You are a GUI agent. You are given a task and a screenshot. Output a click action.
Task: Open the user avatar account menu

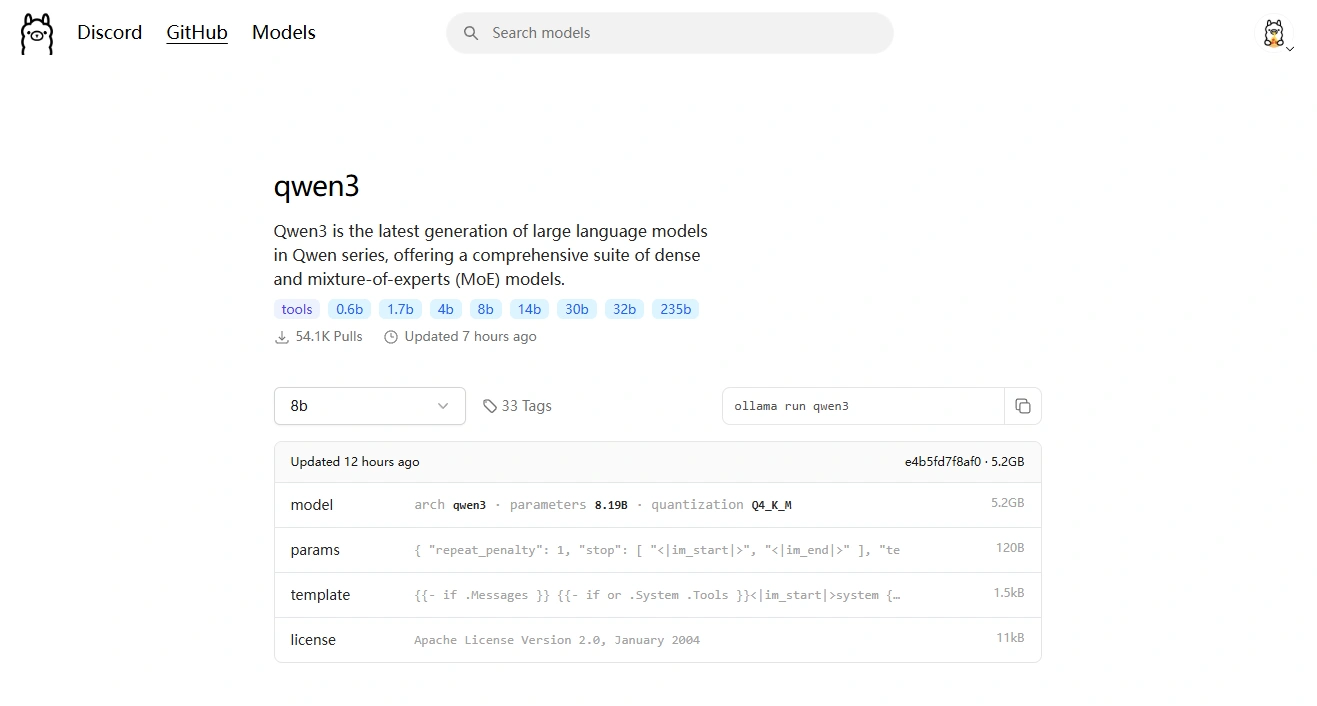(x=1273, y=33)
